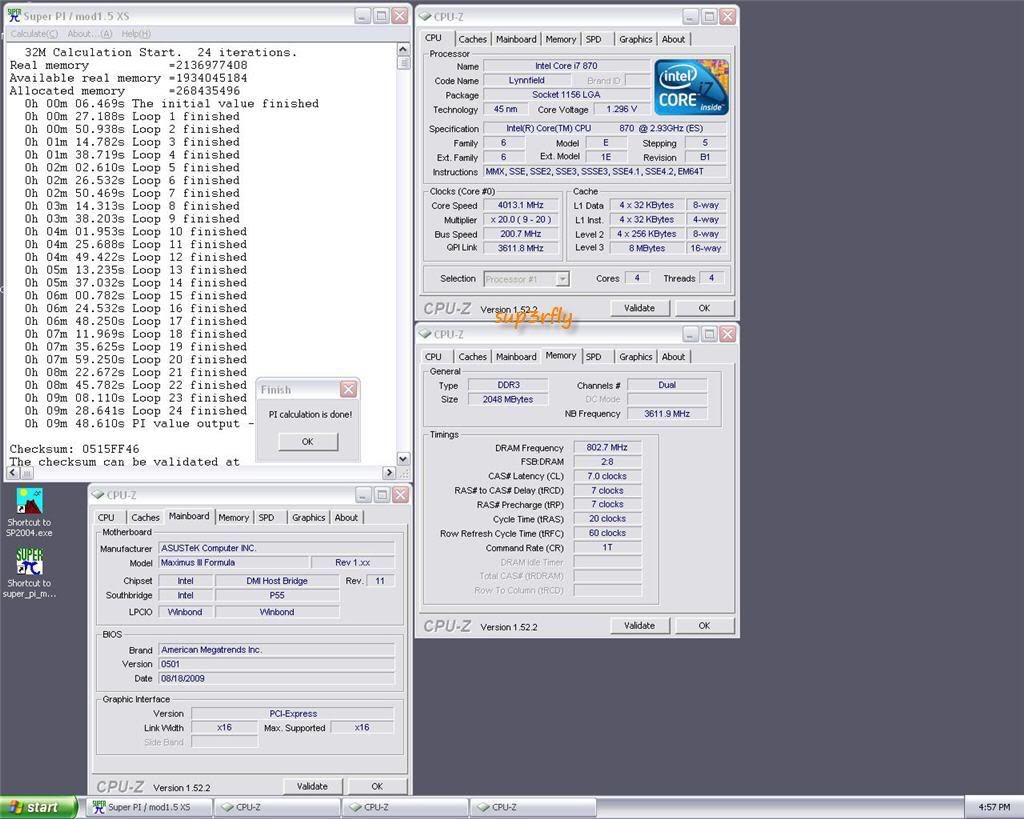Click the CPU-Z logo in Mainboard window footer

click(119, 786)
